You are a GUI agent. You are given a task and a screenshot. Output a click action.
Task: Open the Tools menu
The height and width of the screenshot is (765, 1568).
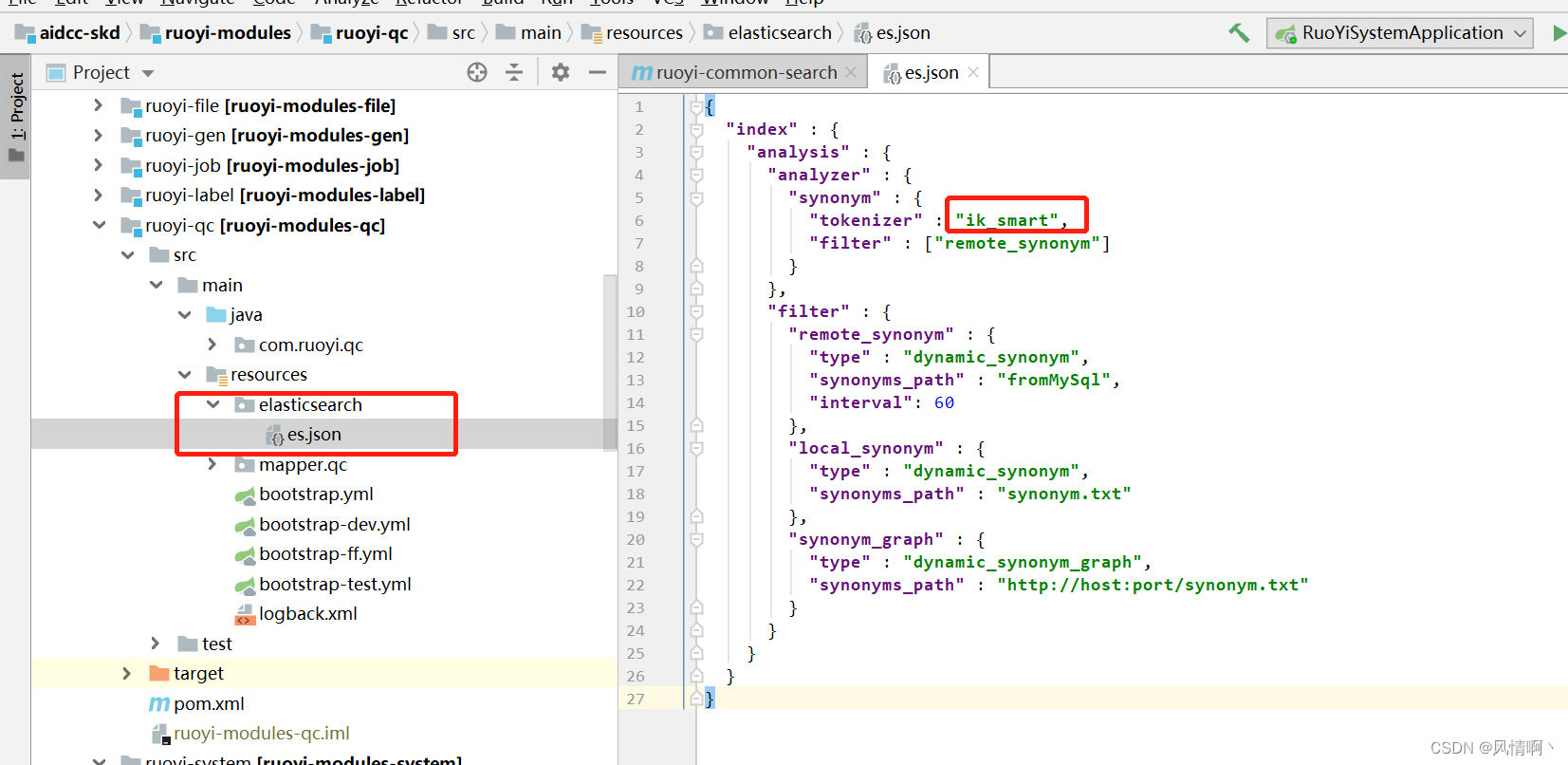[612, 3]
